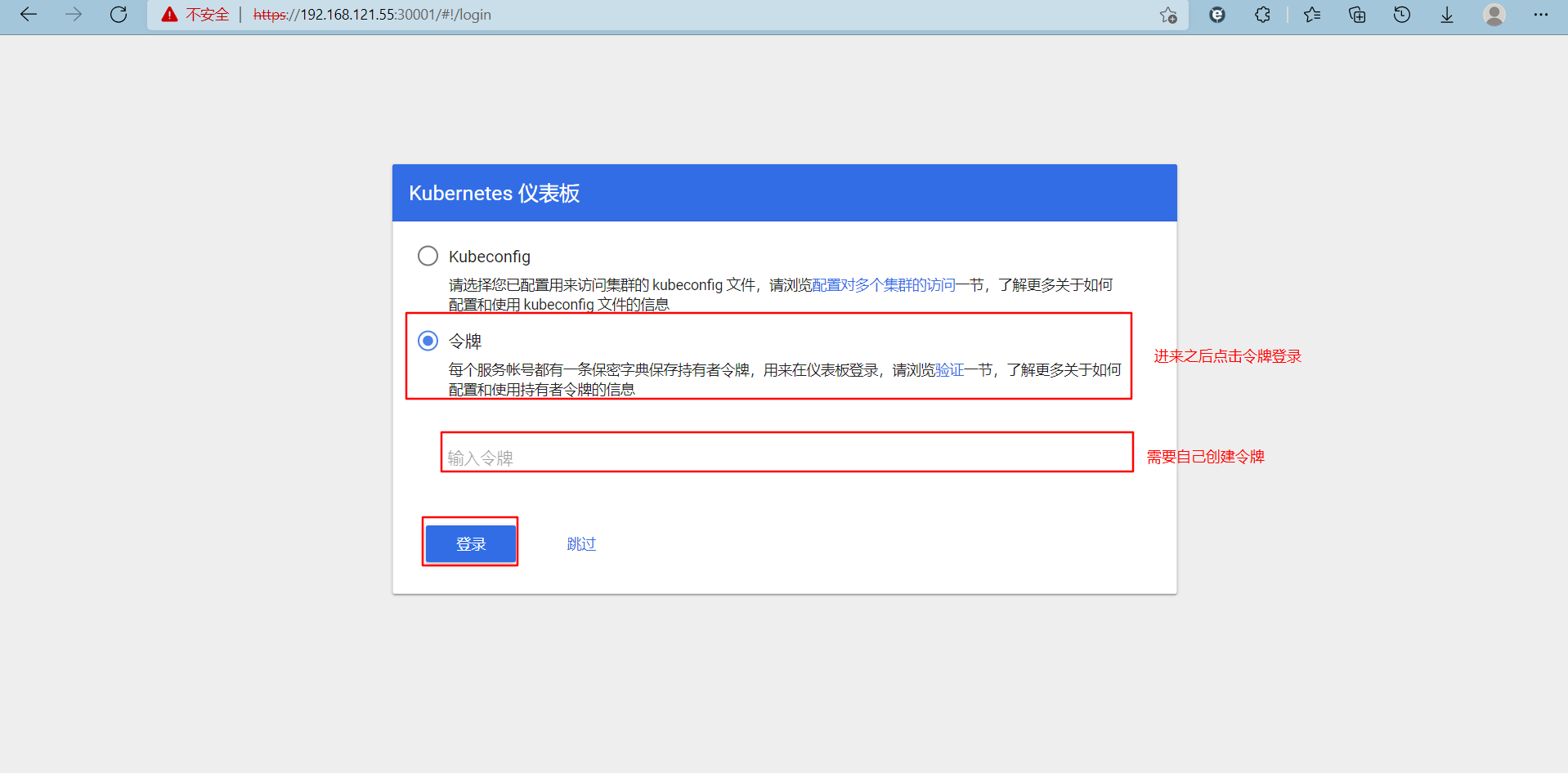The height and width of the screenshot is (773, 1568).
Task: Click the address bar URL 192.168.121.55:30001
Action: tap(372, 15)
